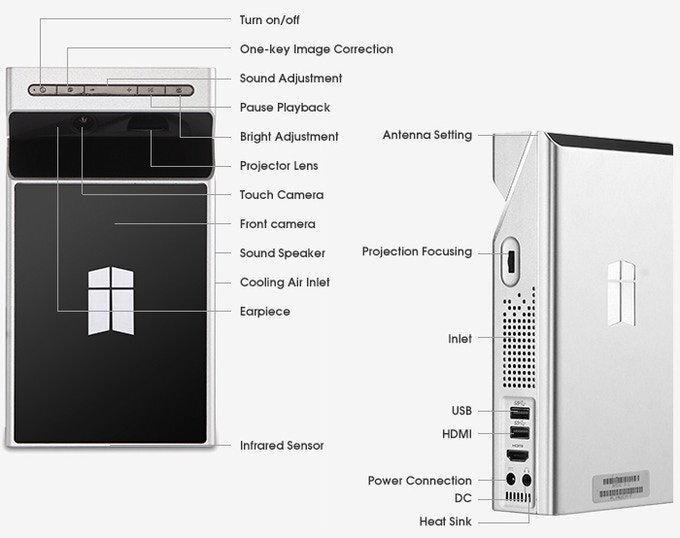Click the 'One-key Image Correction' label

tap(317, 49)
